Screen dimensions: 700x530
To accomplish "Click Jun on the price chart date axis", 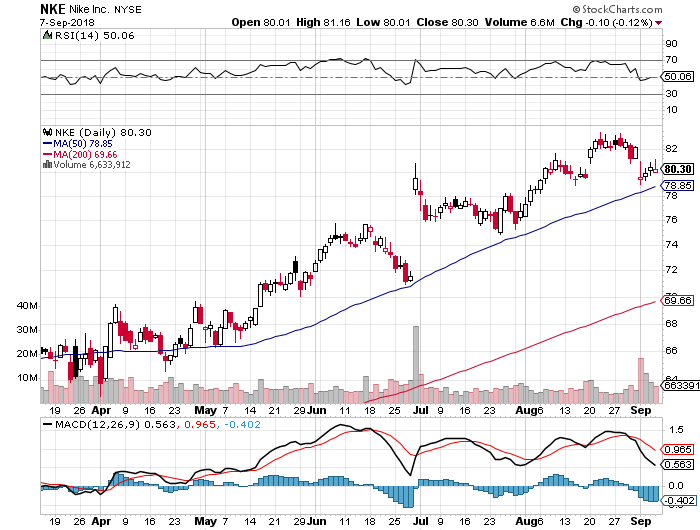I will click(317, 410).
